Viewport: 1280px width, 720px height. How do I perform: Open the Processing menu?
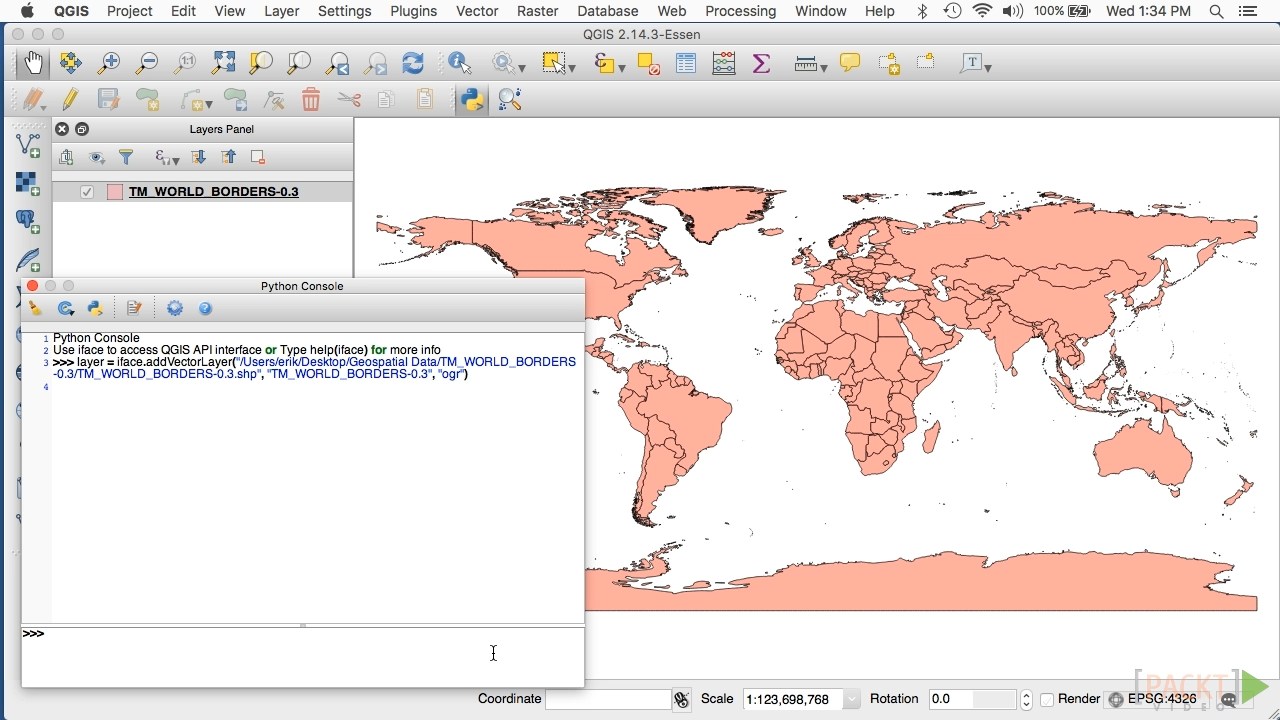coord(740,11)
